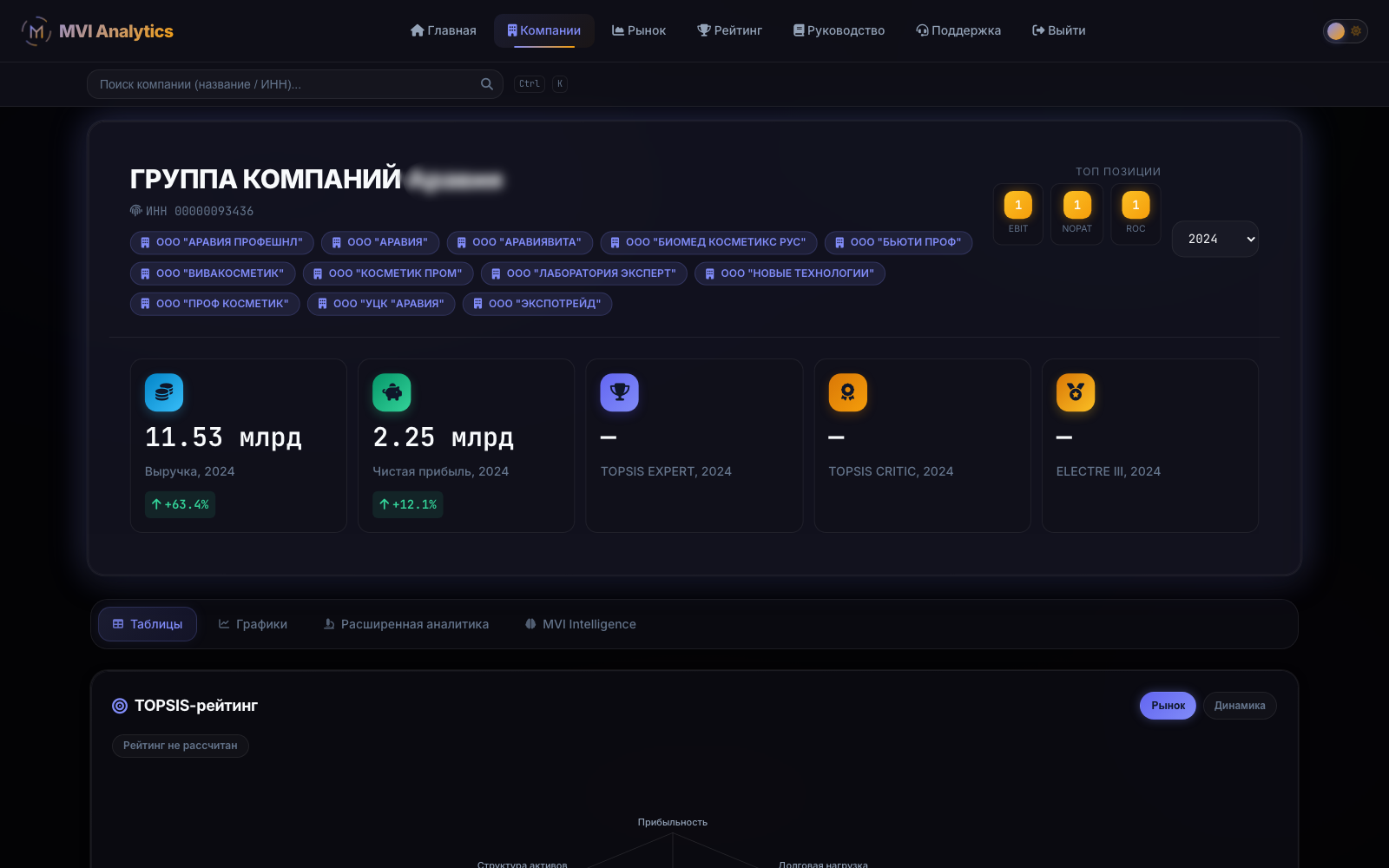Click the TOPSIS EXPERT trophy icon
This screenshot has height=868, width=1389.
[x=620, y=392]
